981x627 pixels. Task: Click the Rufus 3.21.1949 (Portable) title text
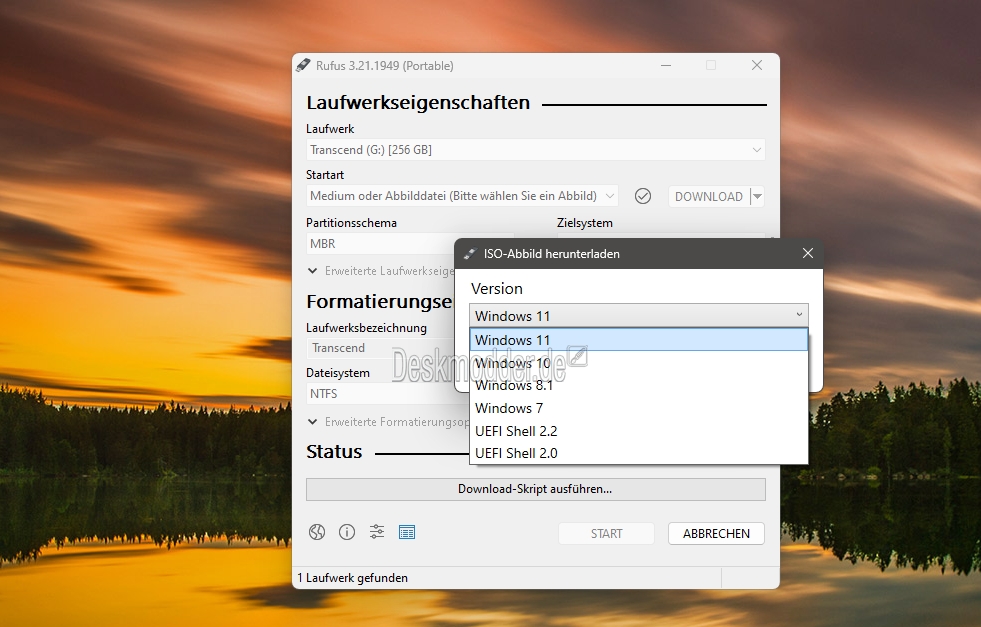[385, 66]
